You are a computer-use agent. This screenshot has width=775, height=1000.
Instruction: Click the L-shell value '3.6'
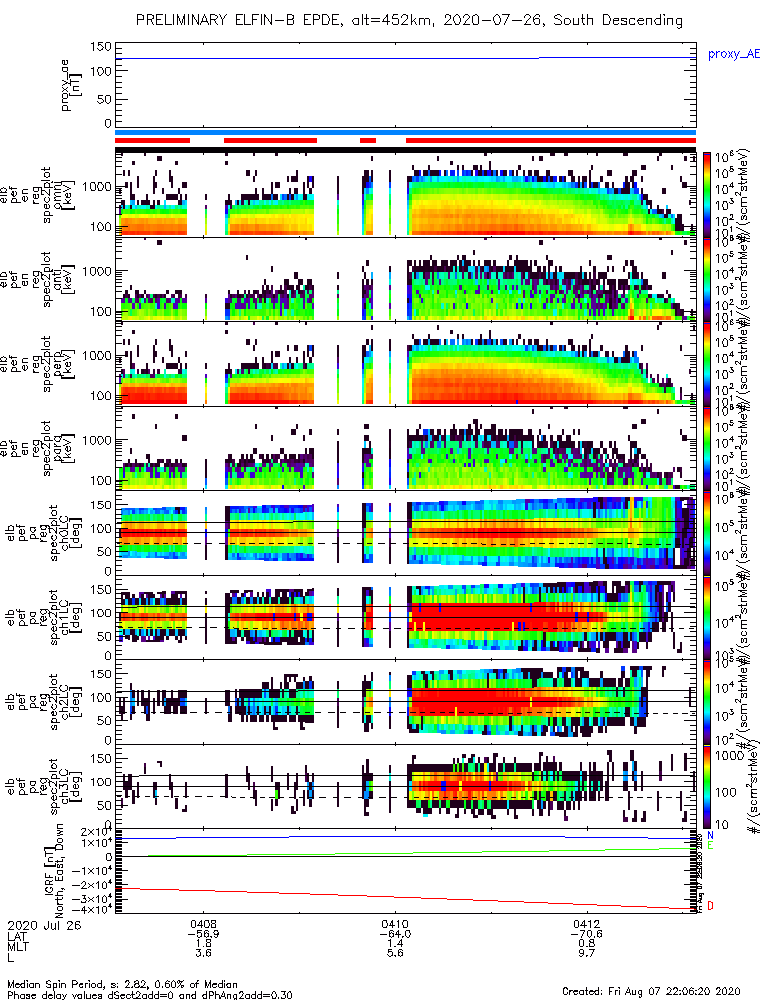point(203,953)
